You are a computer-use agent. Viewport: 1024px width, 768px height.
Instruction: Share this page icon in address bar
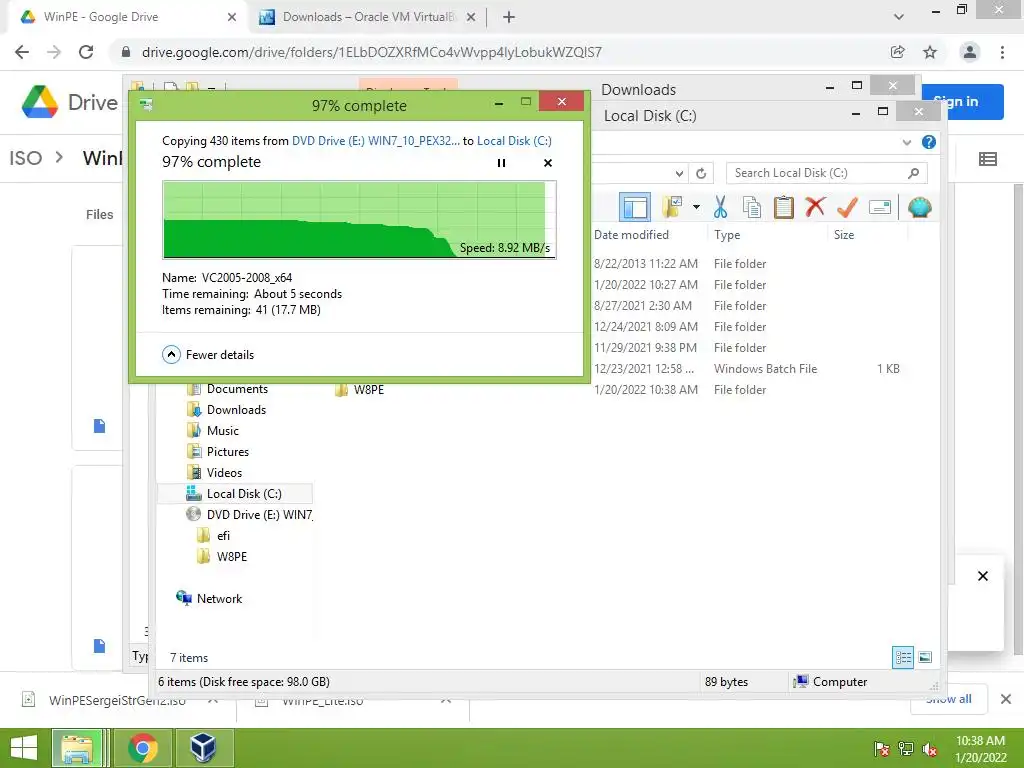tap(898, 52)
